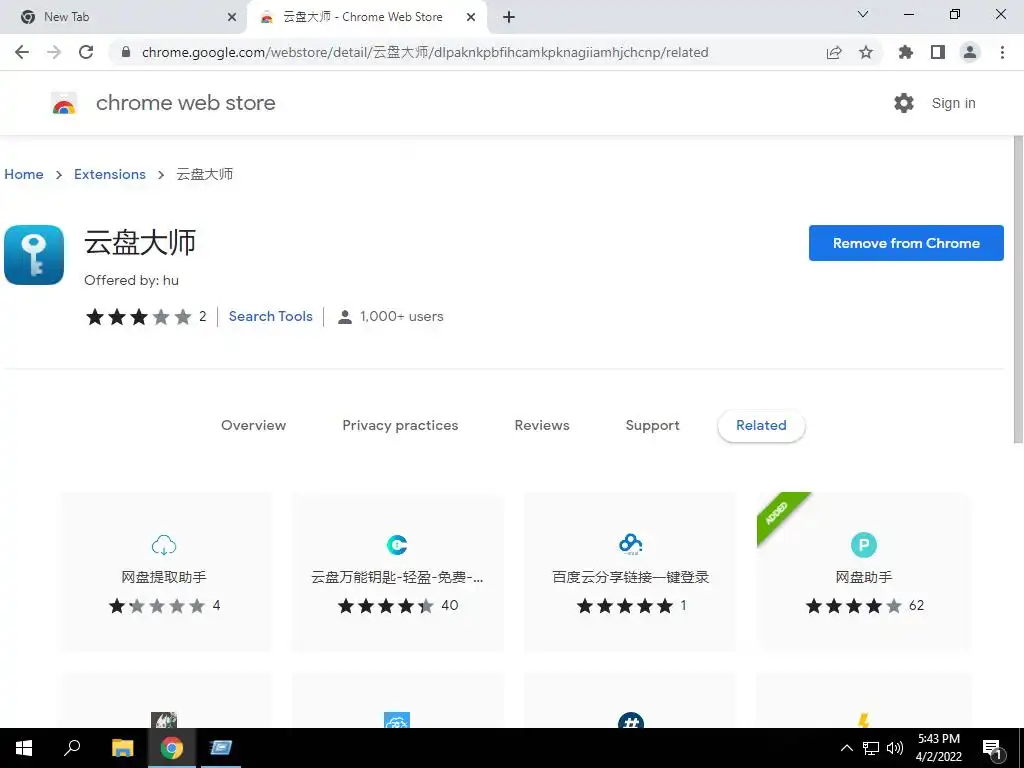Screen dimensions: 1024x768
Task: Reload the current page
Action: point(86,52)
